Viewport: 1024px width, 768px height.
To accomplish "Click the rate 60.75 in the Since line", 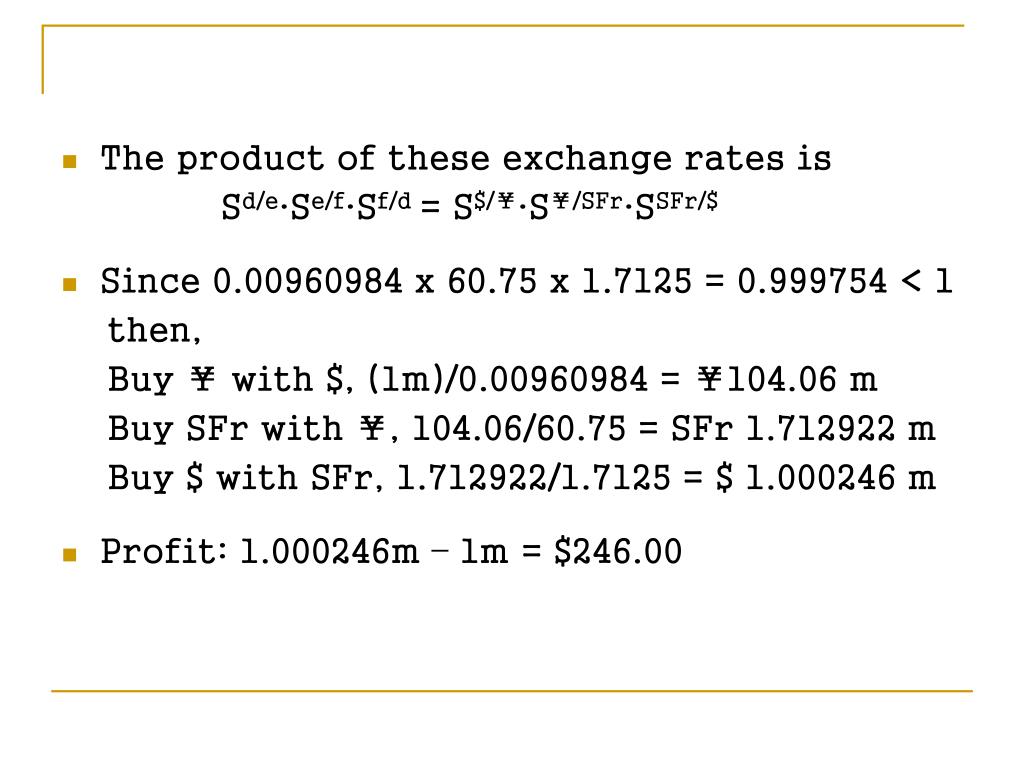I will click(x=492, y=281).
